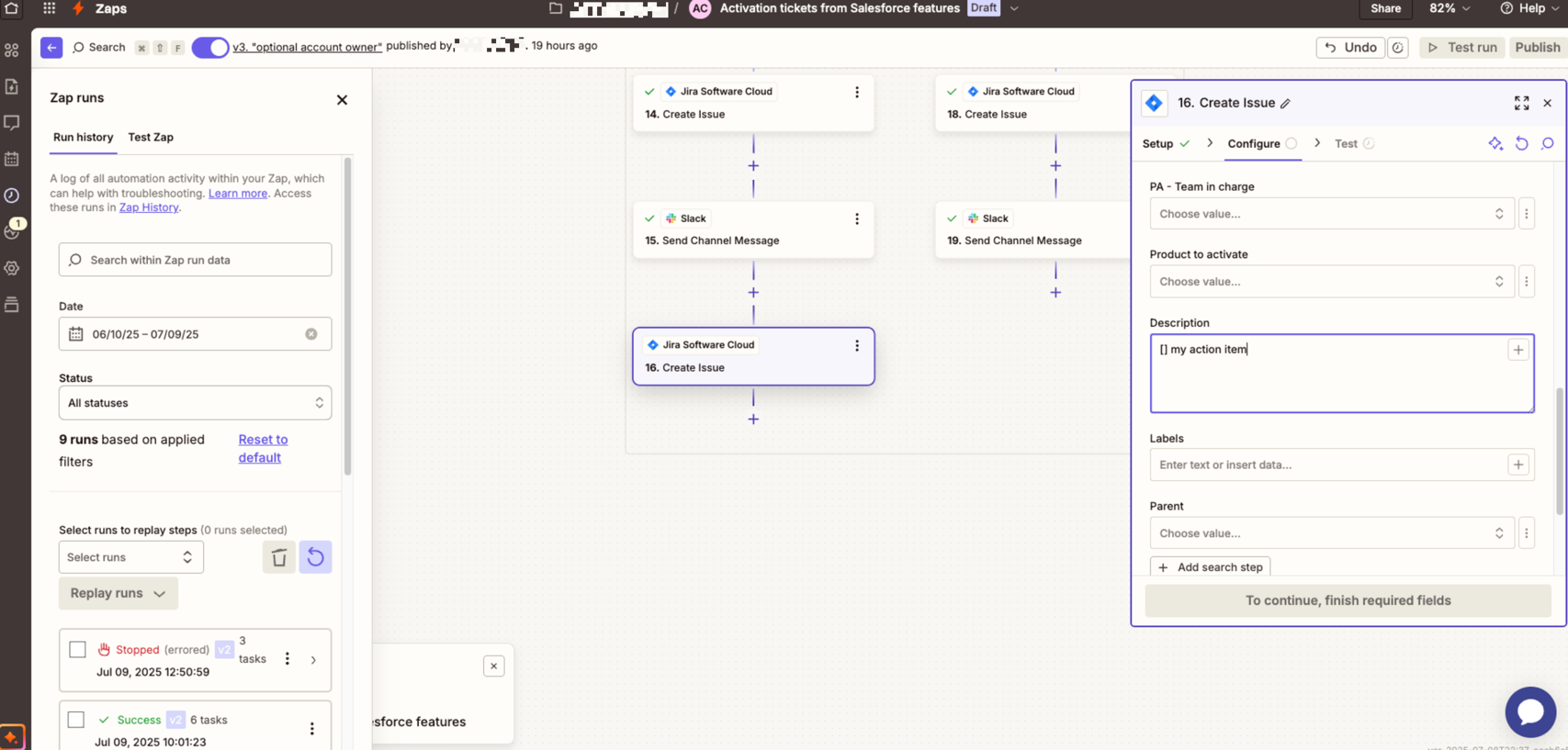The height and width of the screenshot is (750, 1568).
Task: Expand the step editor to fullscreen
Action: (1521, 103)
